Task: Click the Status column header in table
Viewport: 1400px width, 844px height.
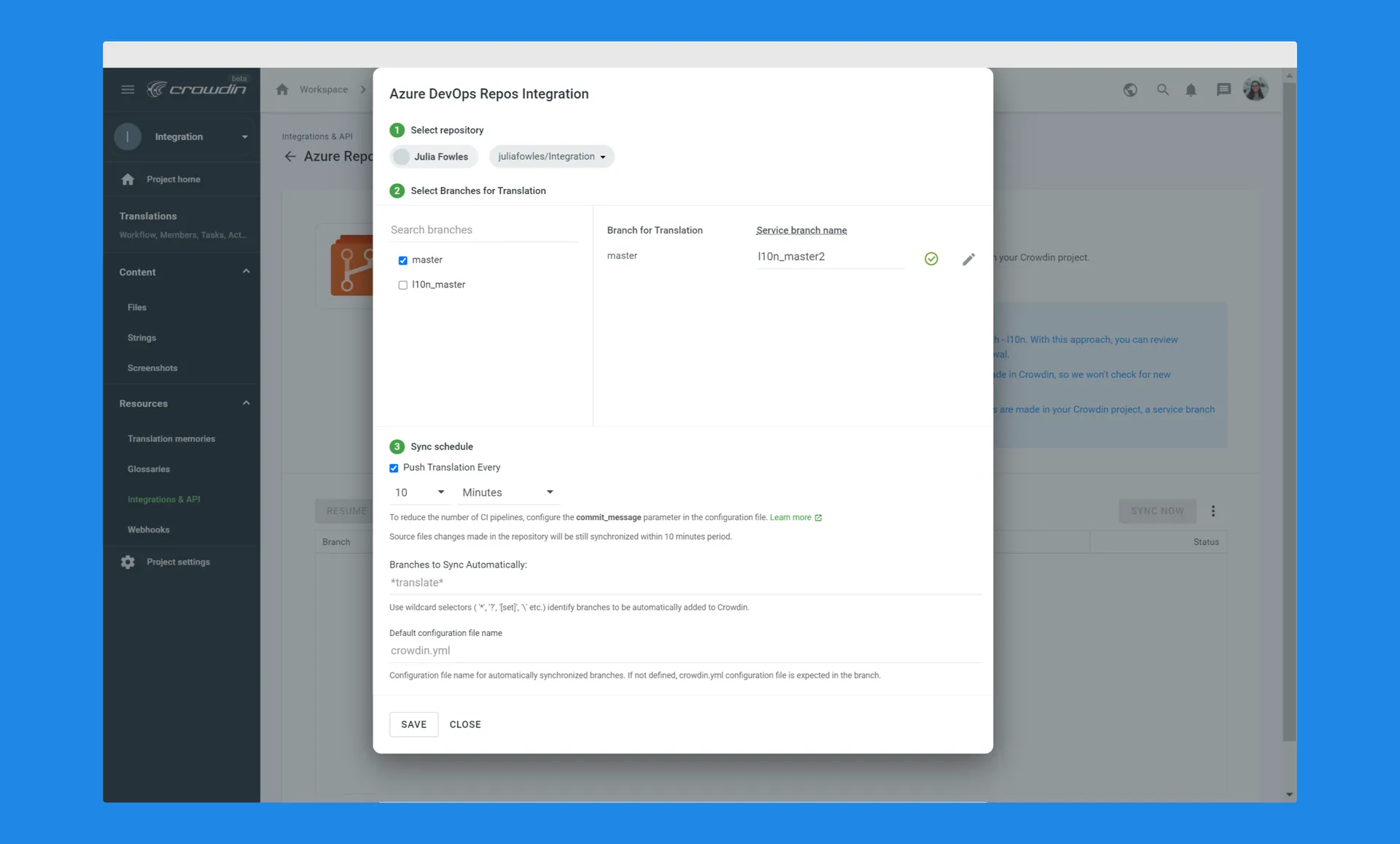Action: coord(1206,542)
